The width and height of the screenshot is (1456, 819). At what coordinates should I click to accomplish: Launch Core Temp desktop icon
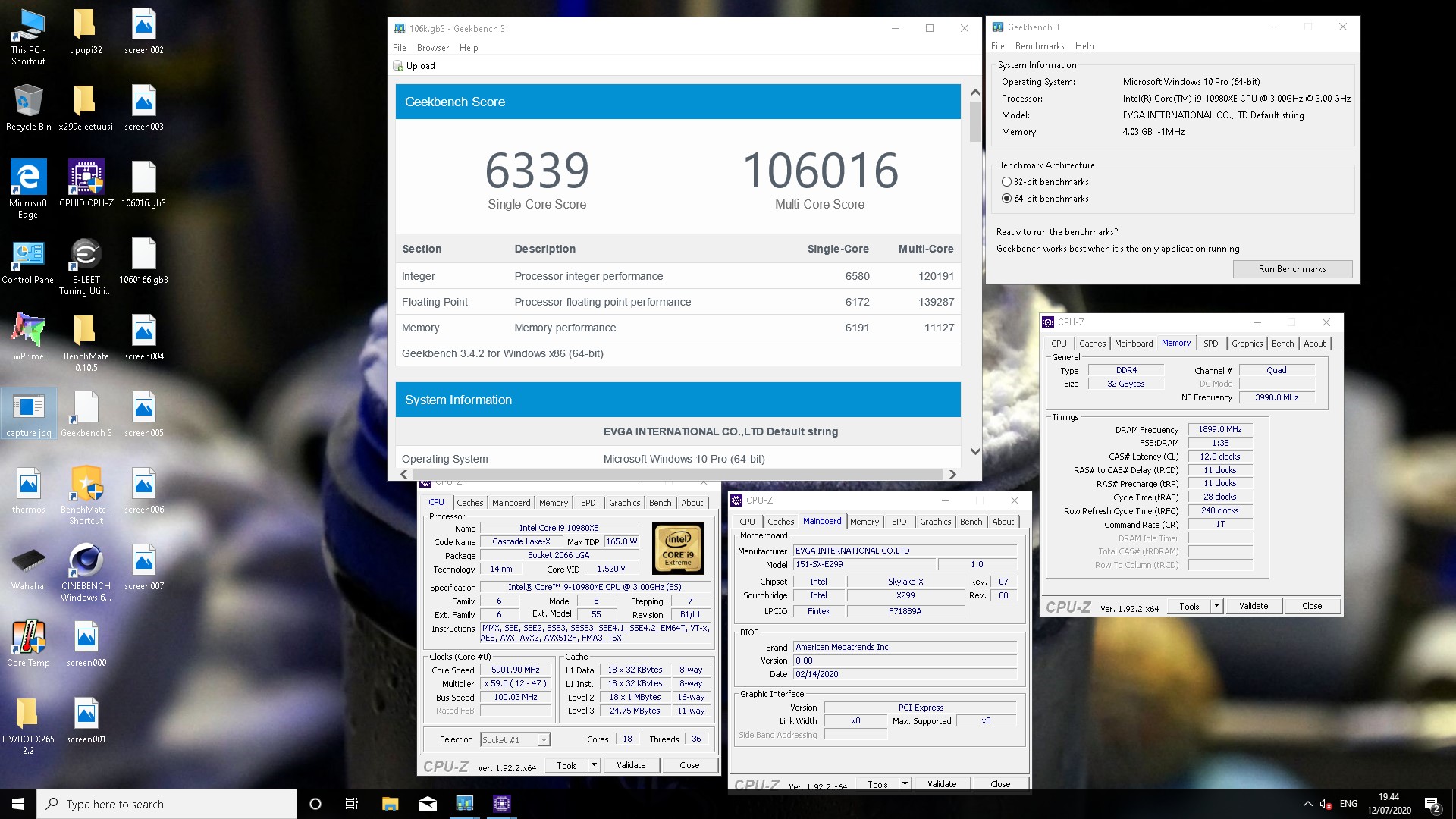click(x=28, y=644)
